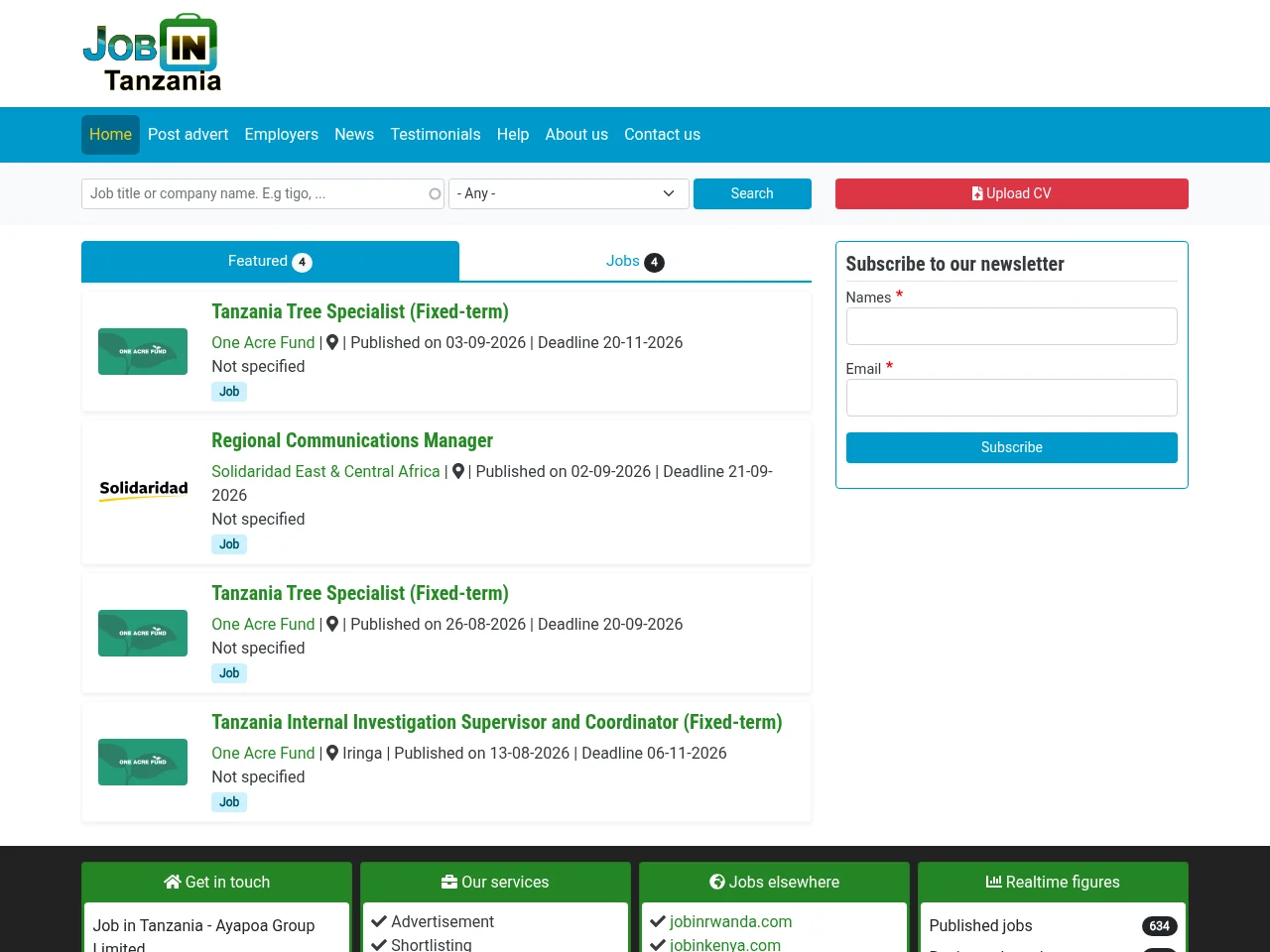This screenshot has height=952, width=1270.
Task: Click One Acre Fund link on 03-09-2026 listing
Action: point(263,342)
